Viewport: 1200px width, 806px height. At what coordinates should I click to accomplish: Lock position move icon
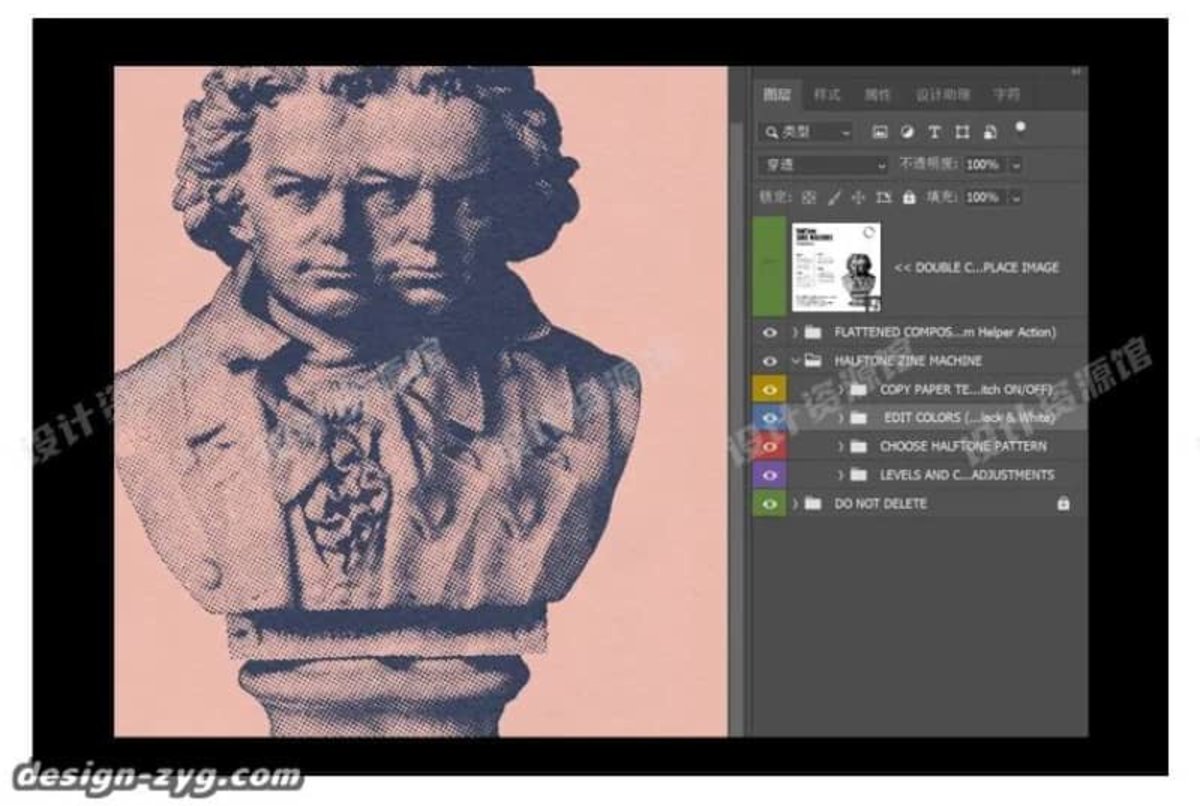tap(859, 197)
